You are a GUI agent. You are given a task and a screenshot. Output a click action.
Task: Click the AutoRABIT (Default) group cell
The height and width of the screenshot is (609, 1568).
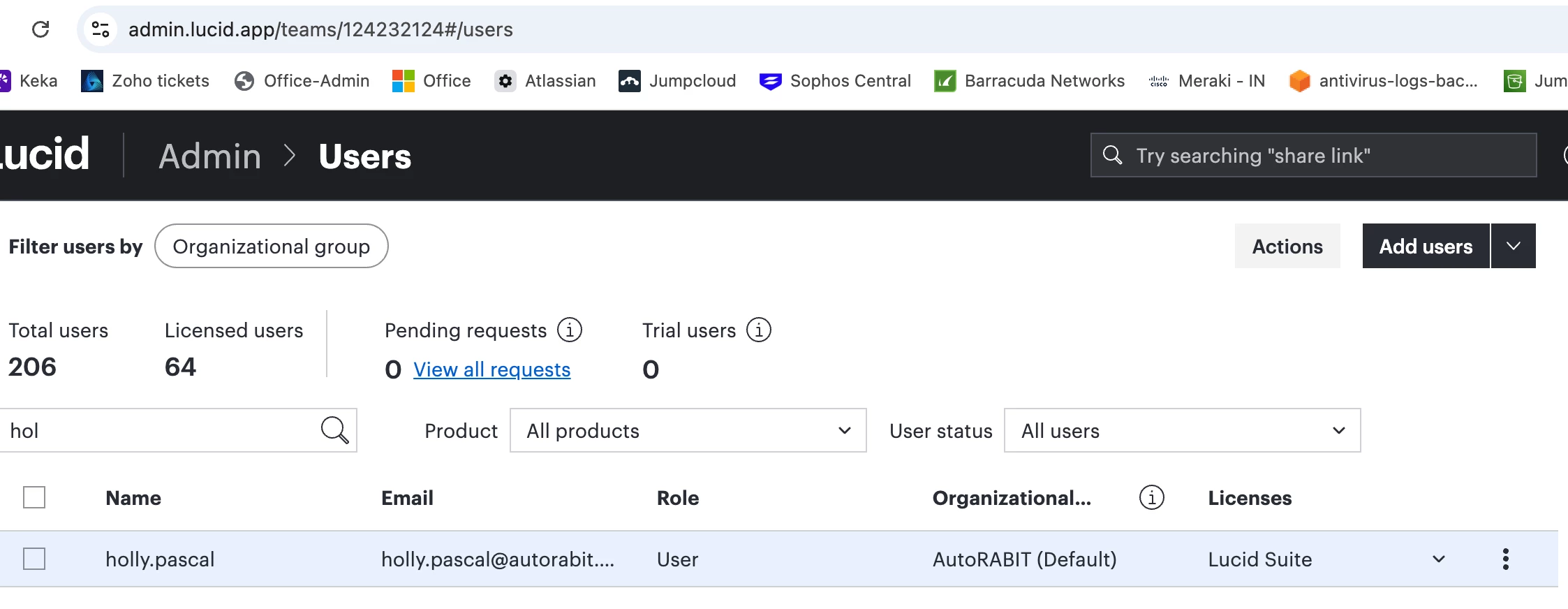click(1025, 559)
